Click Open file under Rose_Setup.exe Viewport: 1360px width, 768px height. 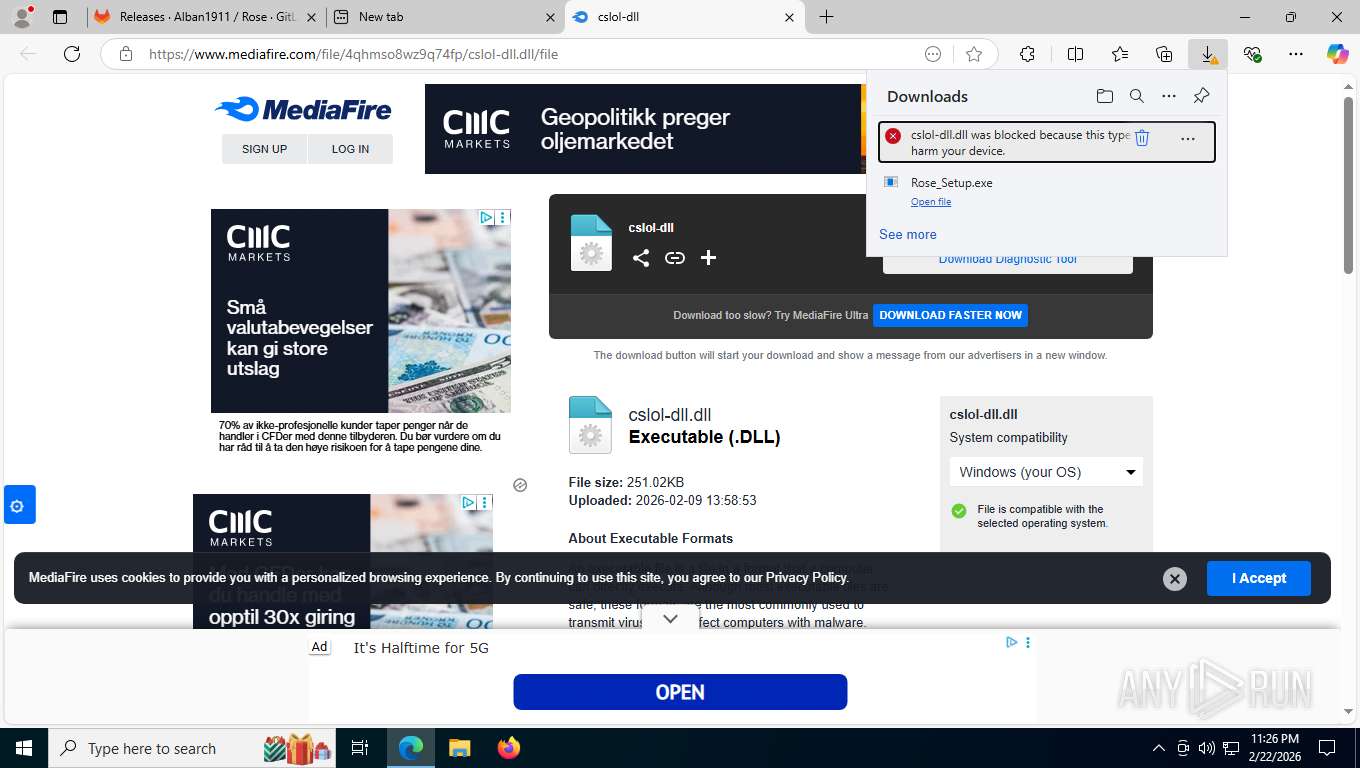(931, 202)
